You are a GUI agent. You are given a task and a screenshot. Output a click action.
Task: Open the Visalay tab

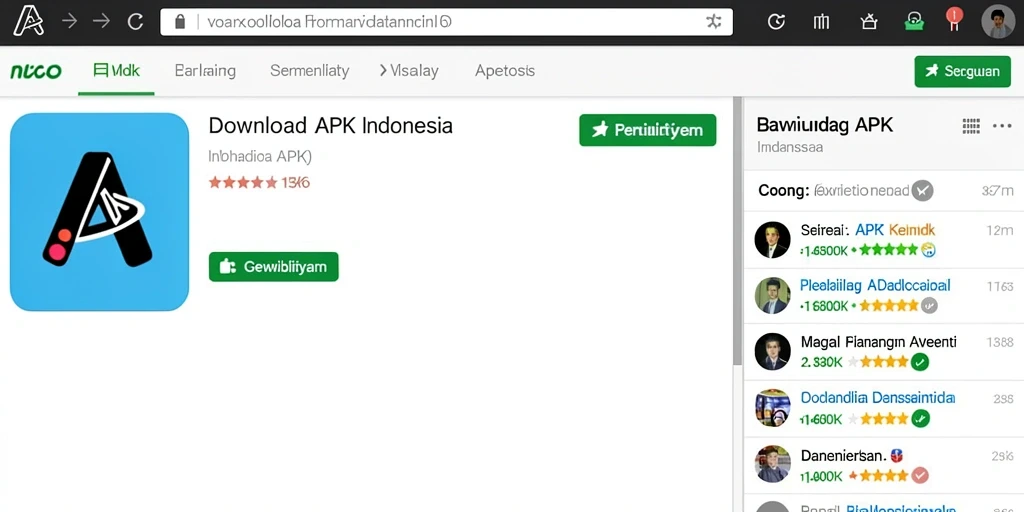pos(409,71)
